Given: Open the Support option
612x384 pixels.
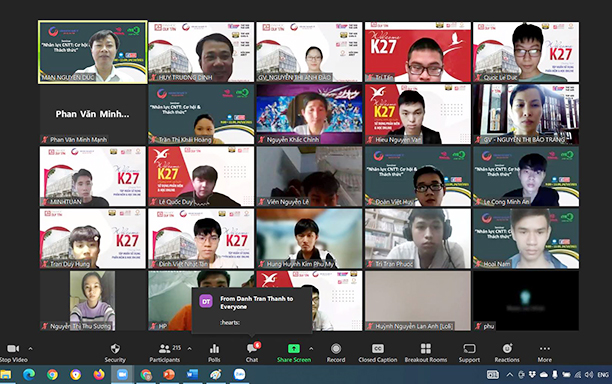Looking at the screenshot, I should [x=469, y=353].
